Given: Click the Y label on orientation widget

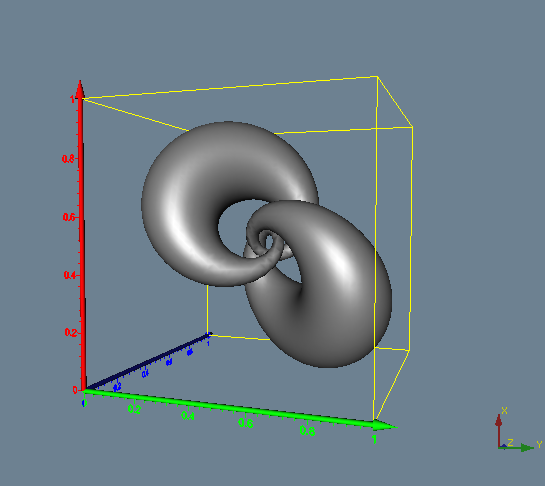Looking at the screenshot, I should (539, 444).
